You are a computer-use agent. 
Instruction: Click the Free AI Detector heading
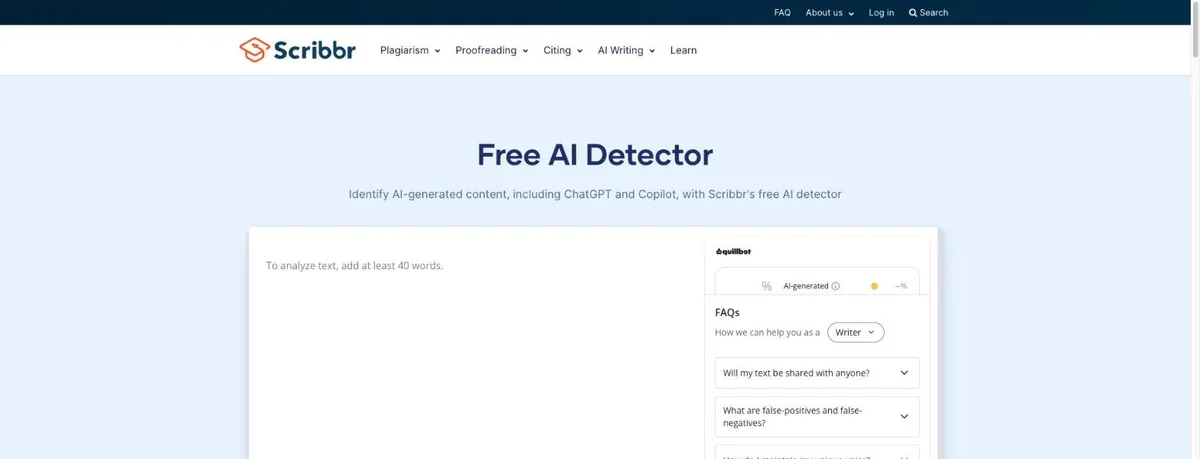(595, 155)
